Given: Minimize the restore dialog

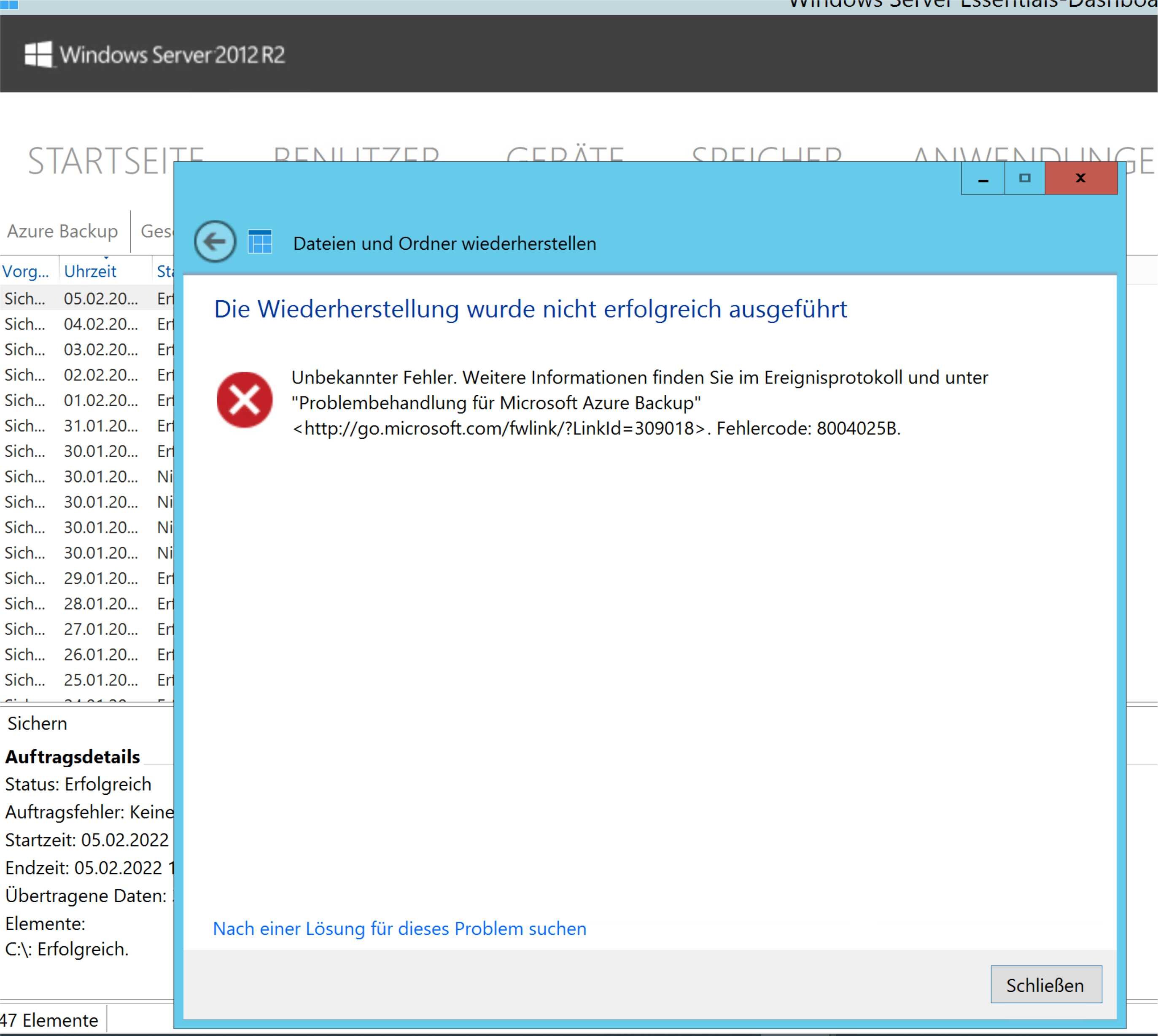Looking at the screenshot, I should tap(983, 178).
